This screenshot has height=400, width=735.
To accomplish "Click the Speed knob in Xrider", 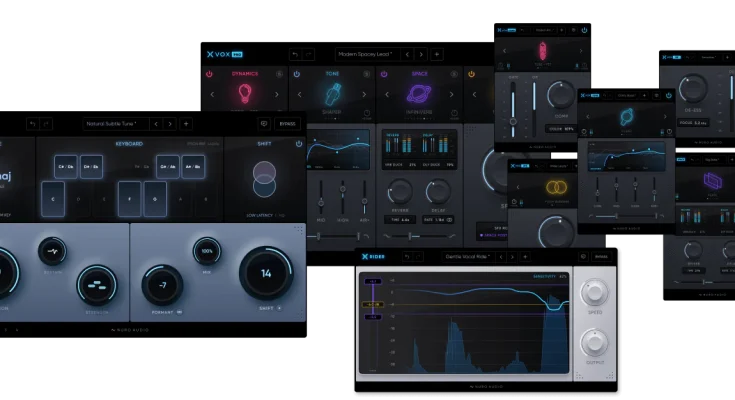I will click(597, 292).
